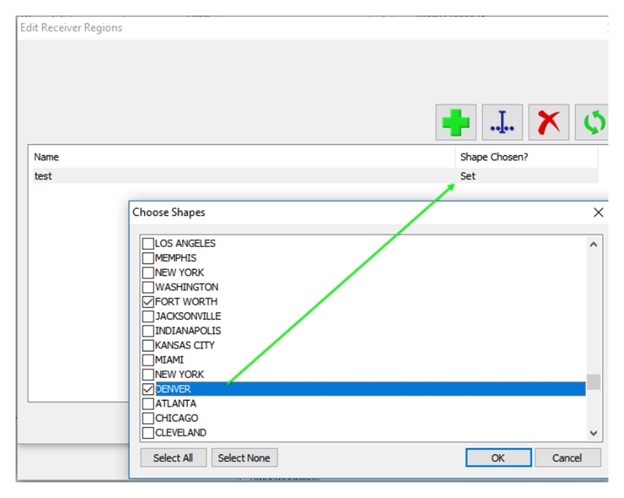
Task: Check the LOS ANGELES checkbox
Action: click(x=148, y=243)
